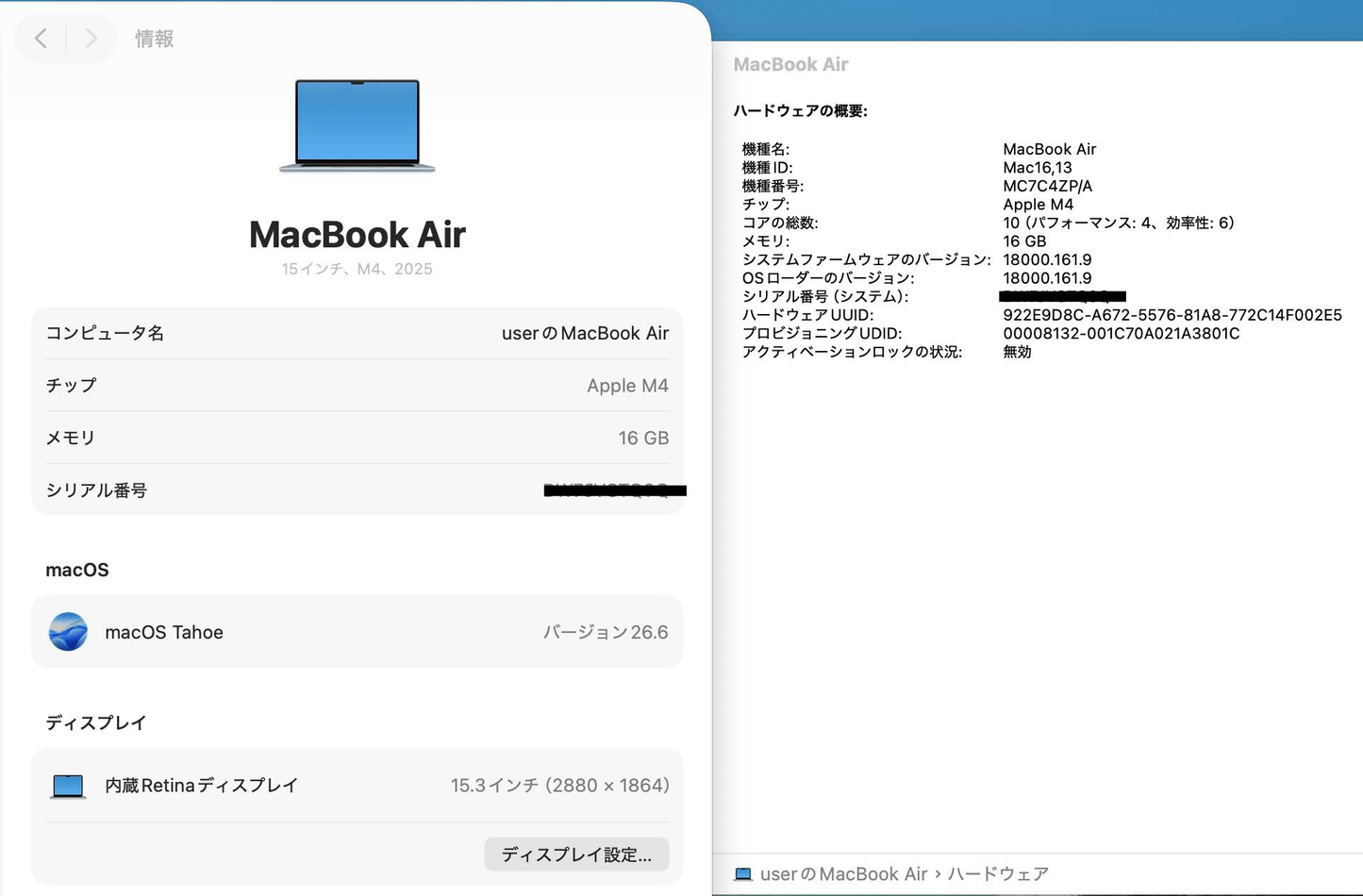Click the メモリ row label in settings
1363x896 pixels.
[x=71, y=438]
